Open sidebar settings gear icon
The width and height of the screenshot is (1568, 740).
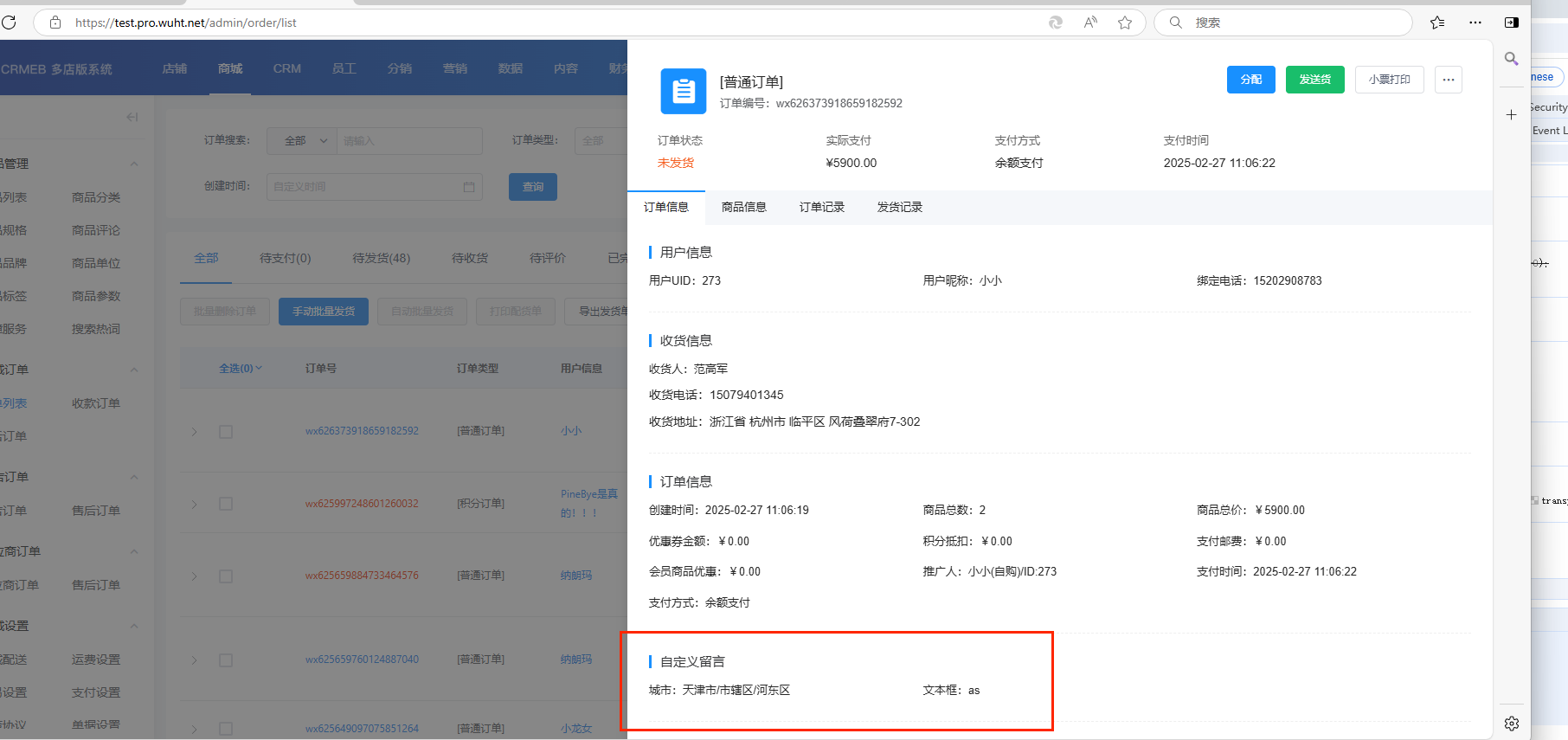click(1512, 724)
